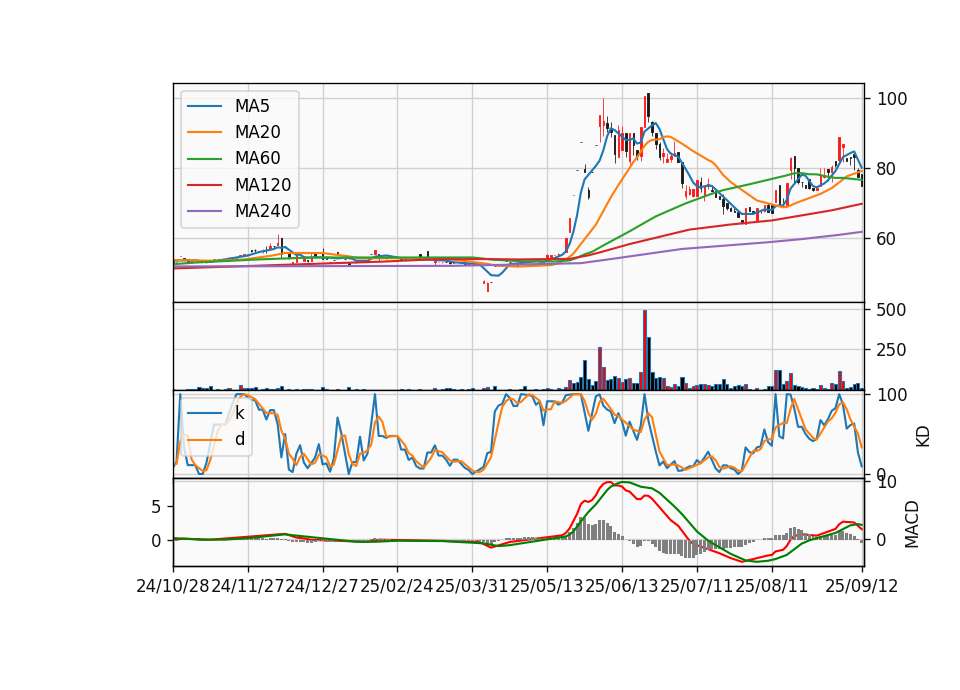Click the 25/06/13 date label
This screenshot has height=690, width=960.
point(621,586)
